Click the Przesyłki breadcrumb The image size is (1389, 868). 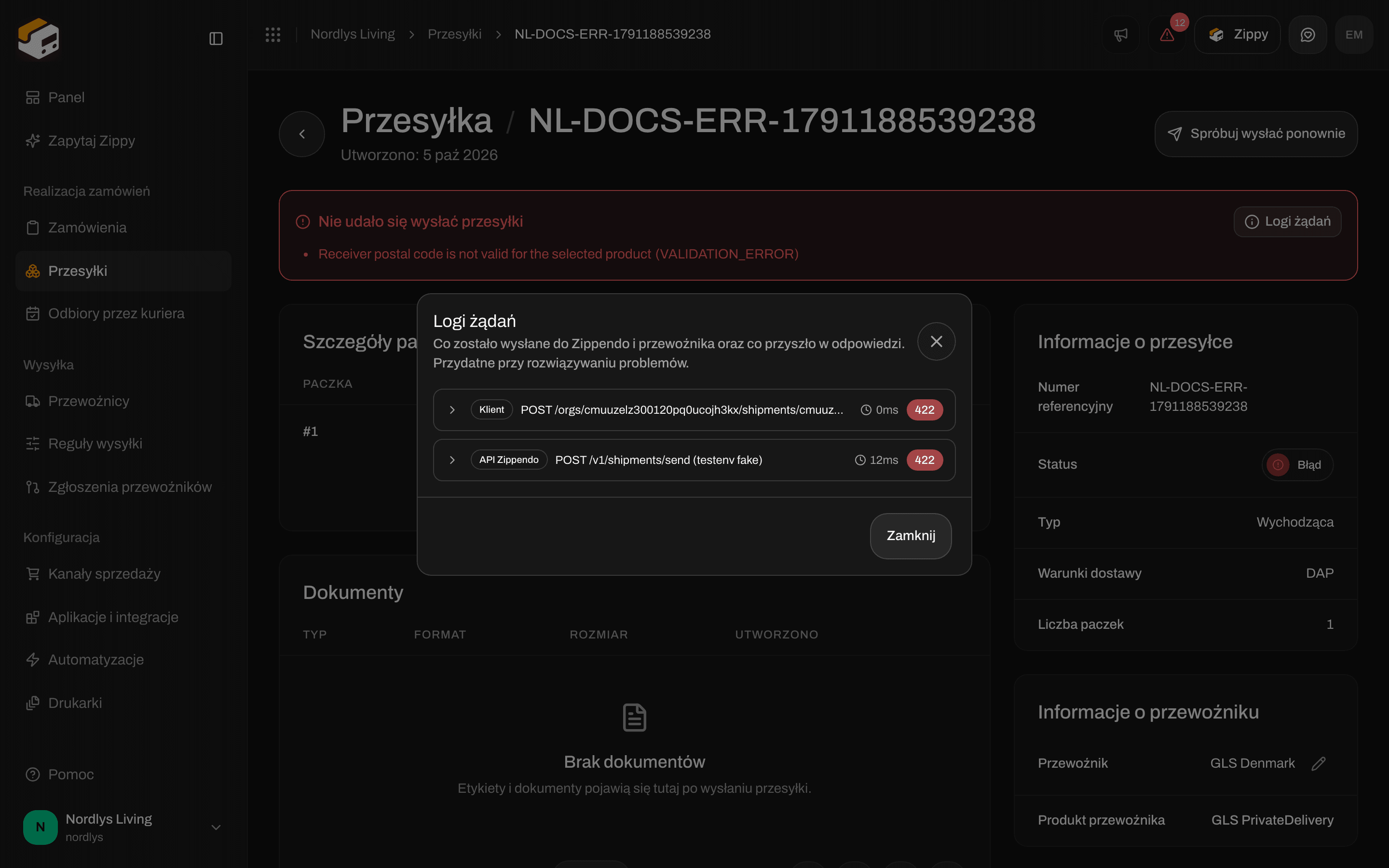click(455, 34)
